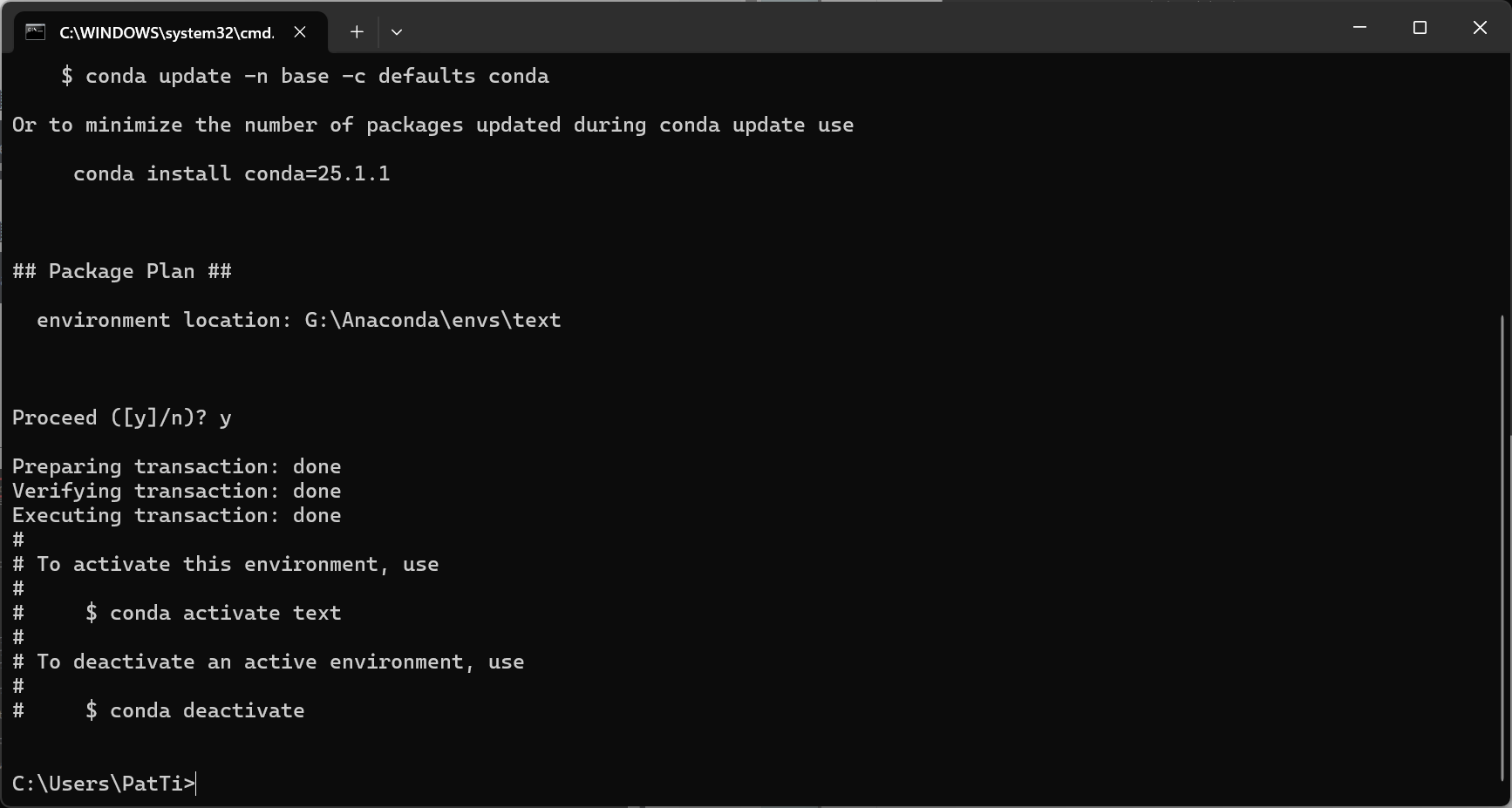Minimize the terminal window

point(1359,28)
